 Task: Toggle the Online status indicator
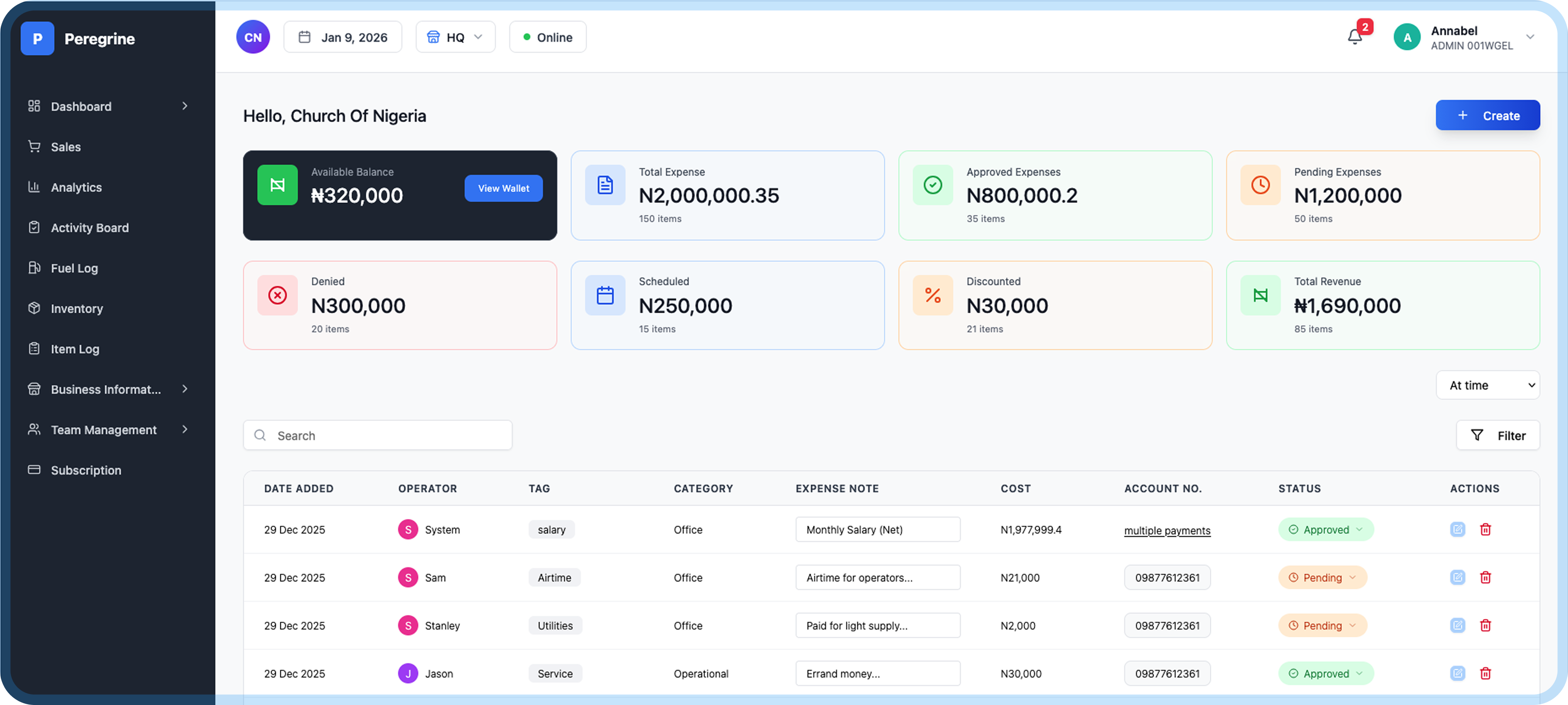[x=547, y=36]
